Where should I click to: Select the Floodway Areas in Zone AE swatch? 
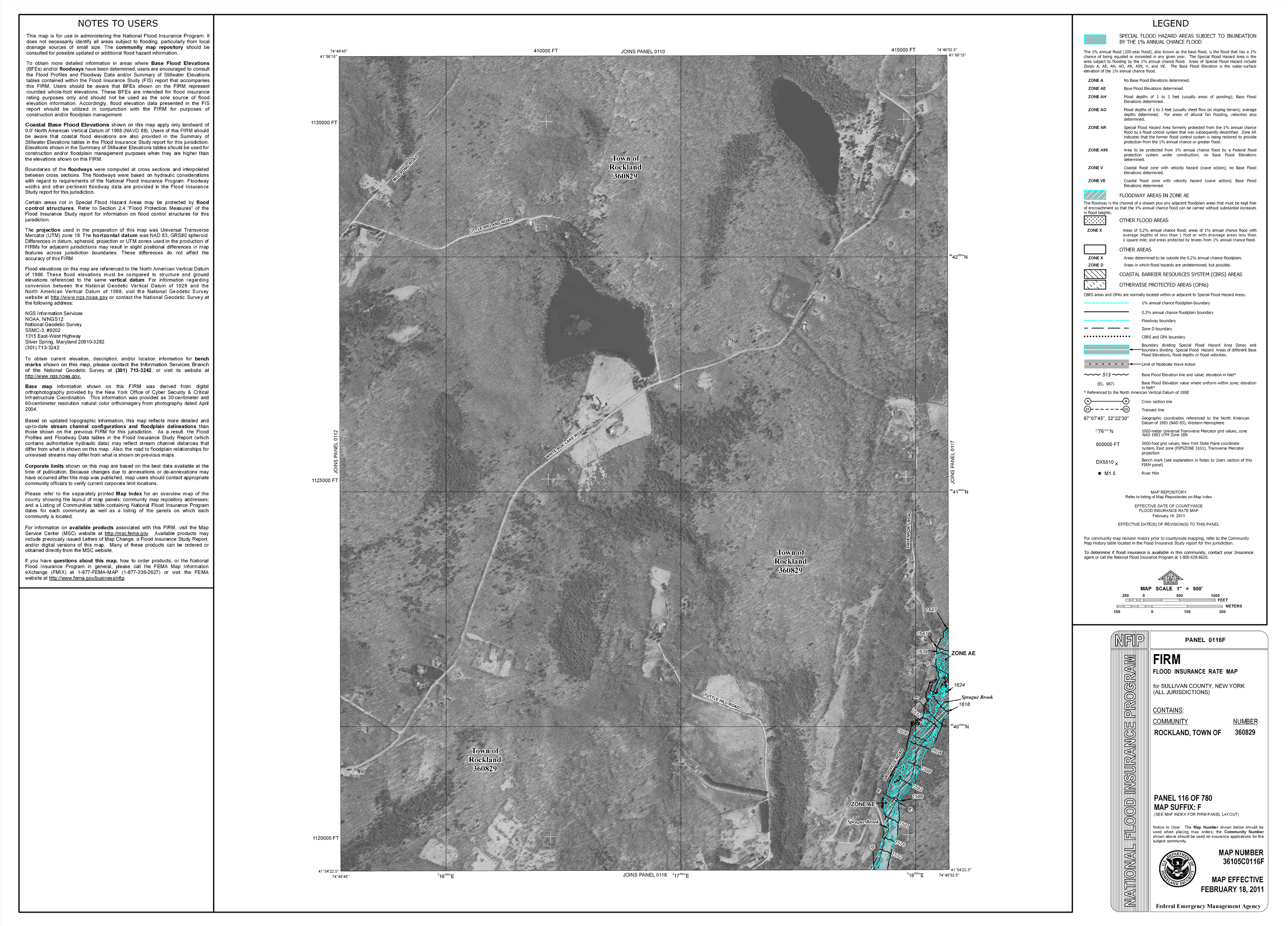[x=1095, y=195]
